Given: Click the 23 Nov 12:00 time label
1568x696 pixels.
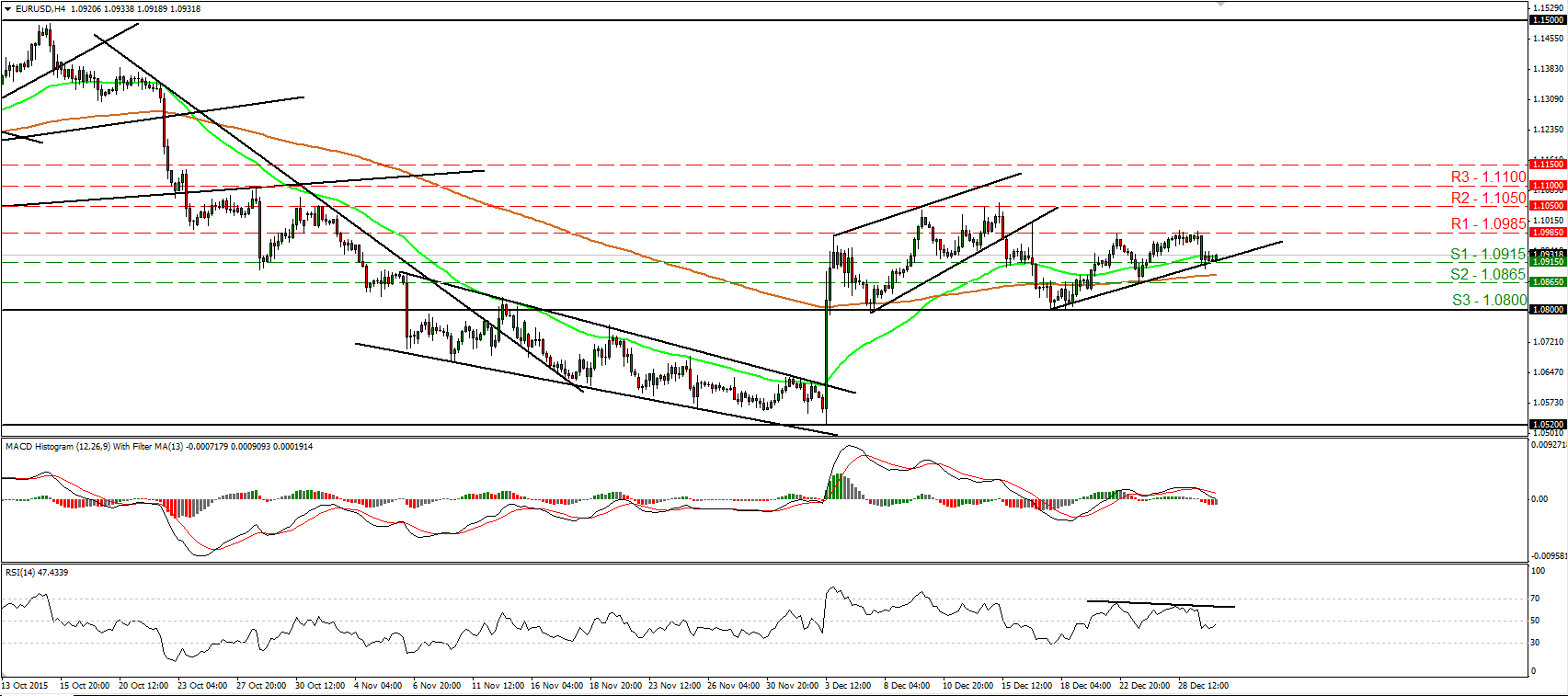Looking at the screenshot, I should (674, 685).
